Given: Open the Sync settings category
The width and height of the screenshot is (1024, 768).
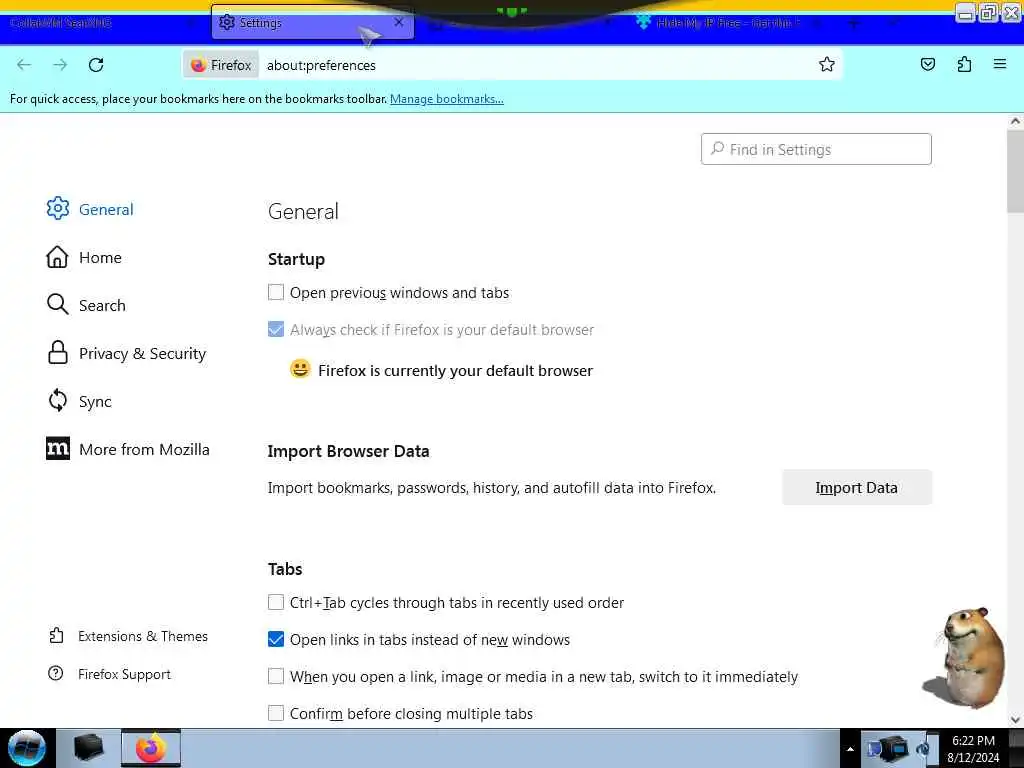Looking at the screenshot, I should pyautogui.click(x=79, y=401).
